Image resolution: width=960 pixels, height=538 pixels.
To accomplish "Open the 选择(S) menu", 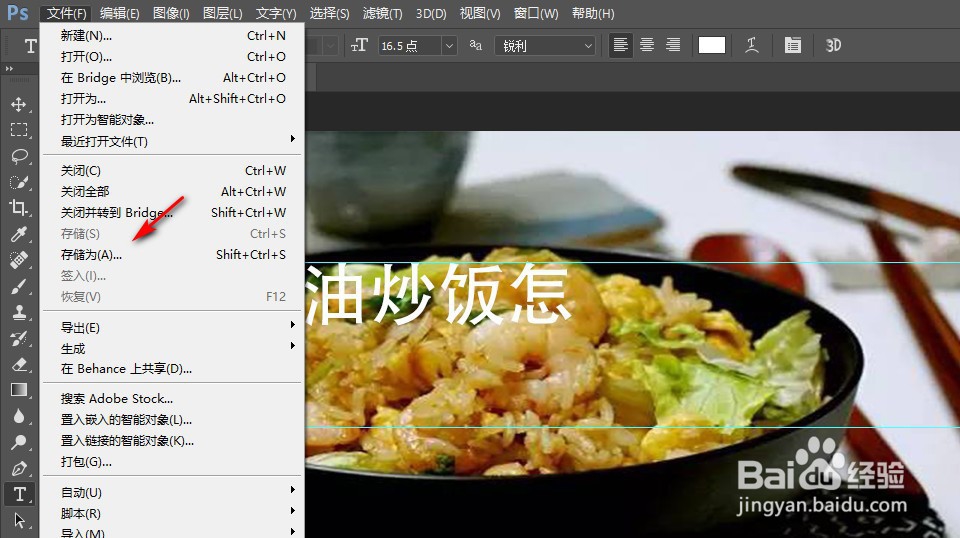I will pyautogui.click(x=329, y=13).
